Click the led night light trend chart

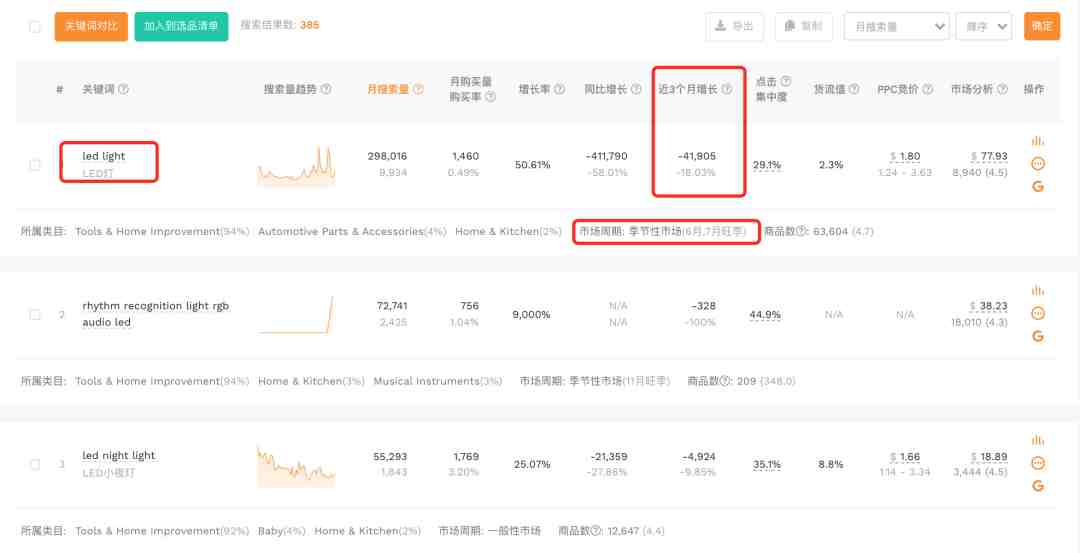click(x=296, y=466)
